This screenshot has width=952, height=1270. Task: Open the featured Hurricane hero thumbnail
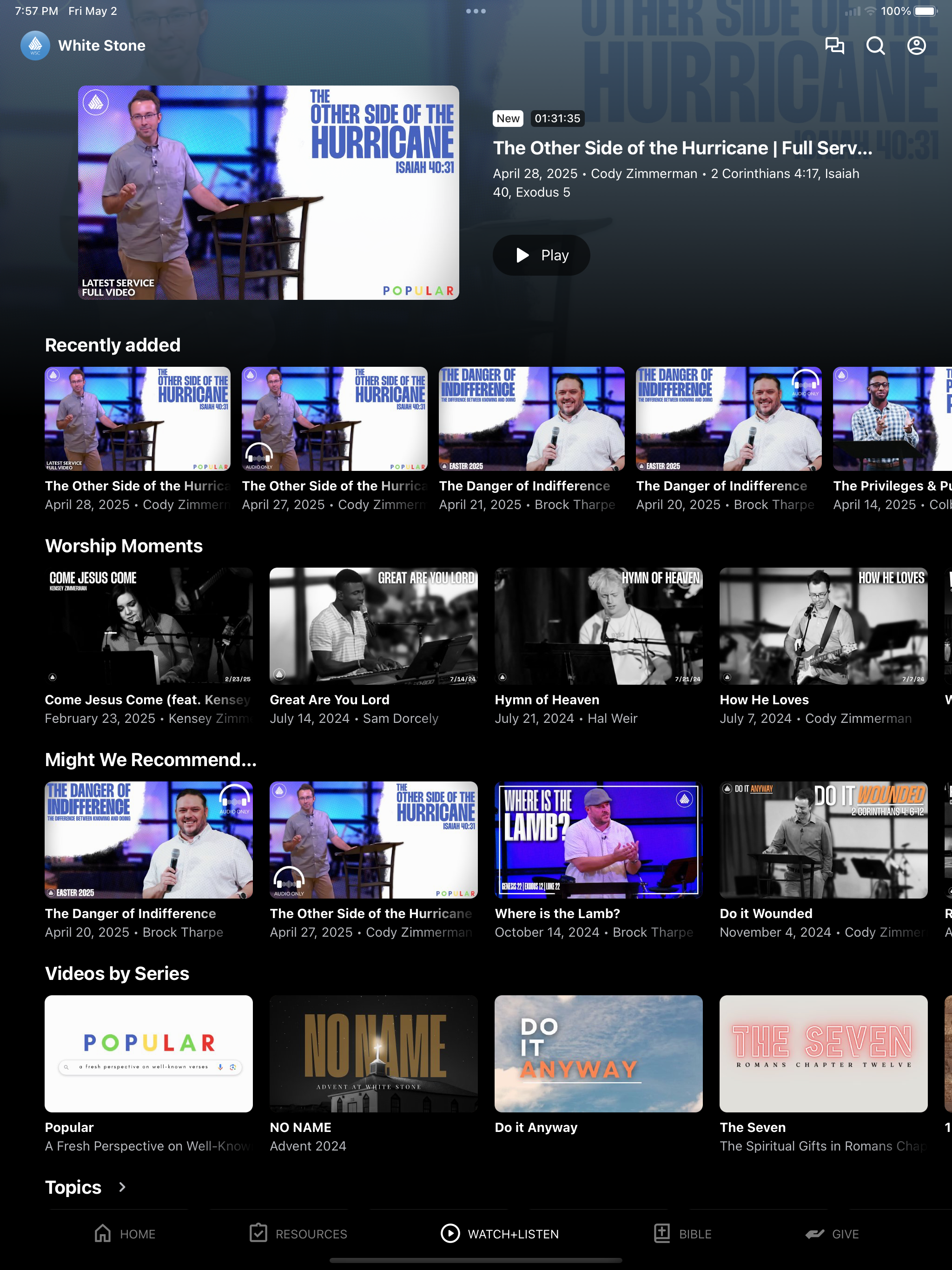coord(268,192)
